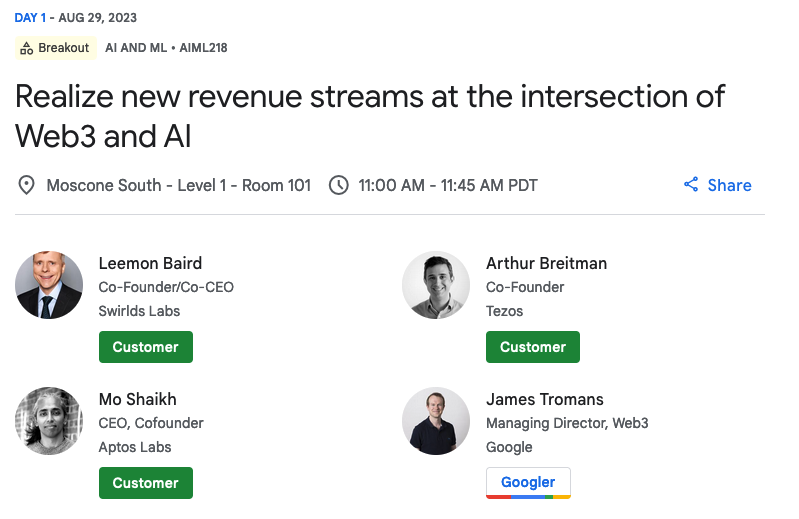Viewport: 799px width, 519px height.
Task: Click the 11:00 AM - 11:45 AM PDT time
Action: point(448,185)
